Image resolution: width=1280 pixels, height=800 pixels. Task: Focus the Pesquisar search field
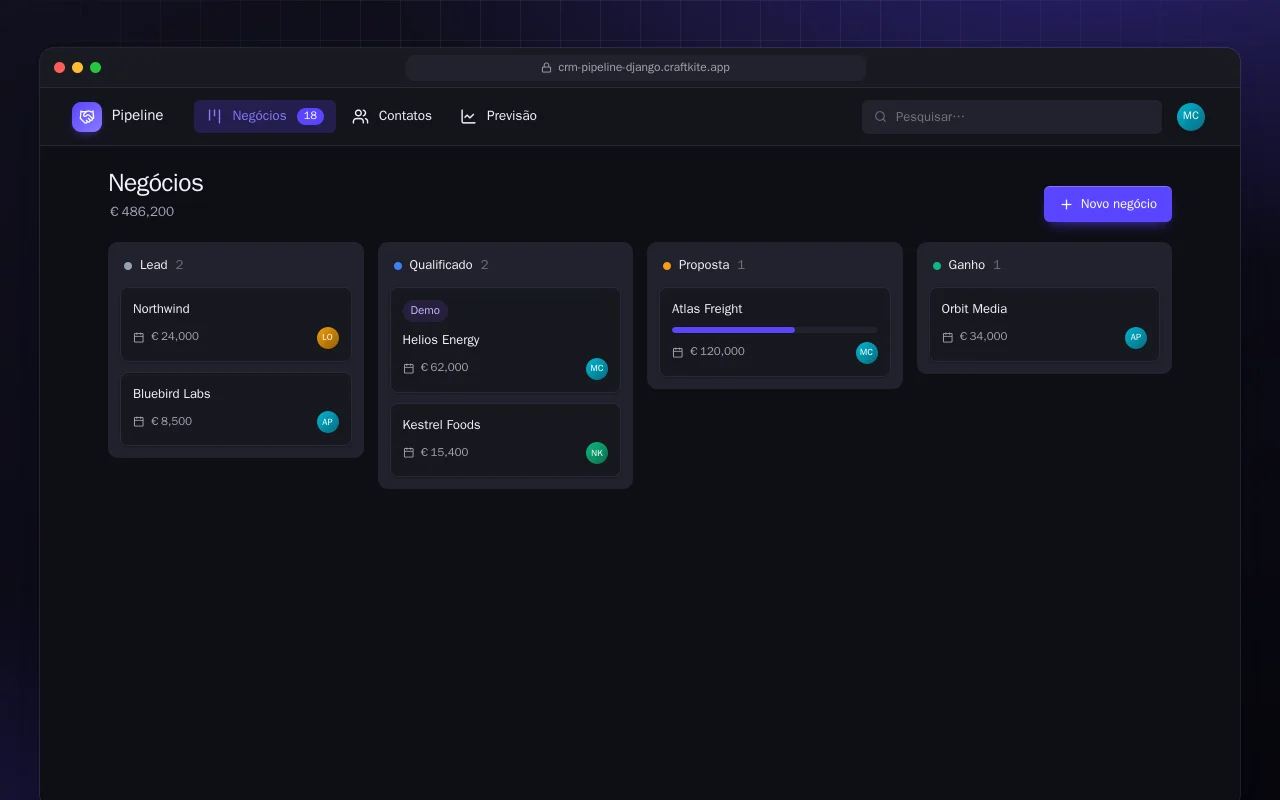[x=1012, y=117]
